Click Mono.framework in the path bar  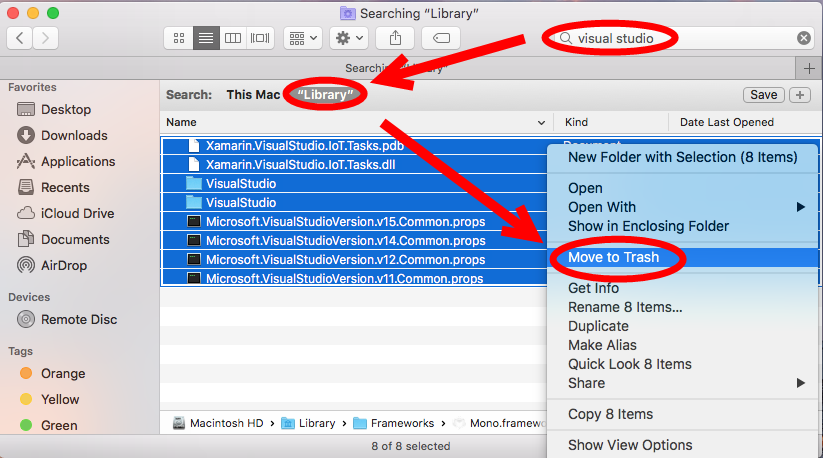coord(499,423)
